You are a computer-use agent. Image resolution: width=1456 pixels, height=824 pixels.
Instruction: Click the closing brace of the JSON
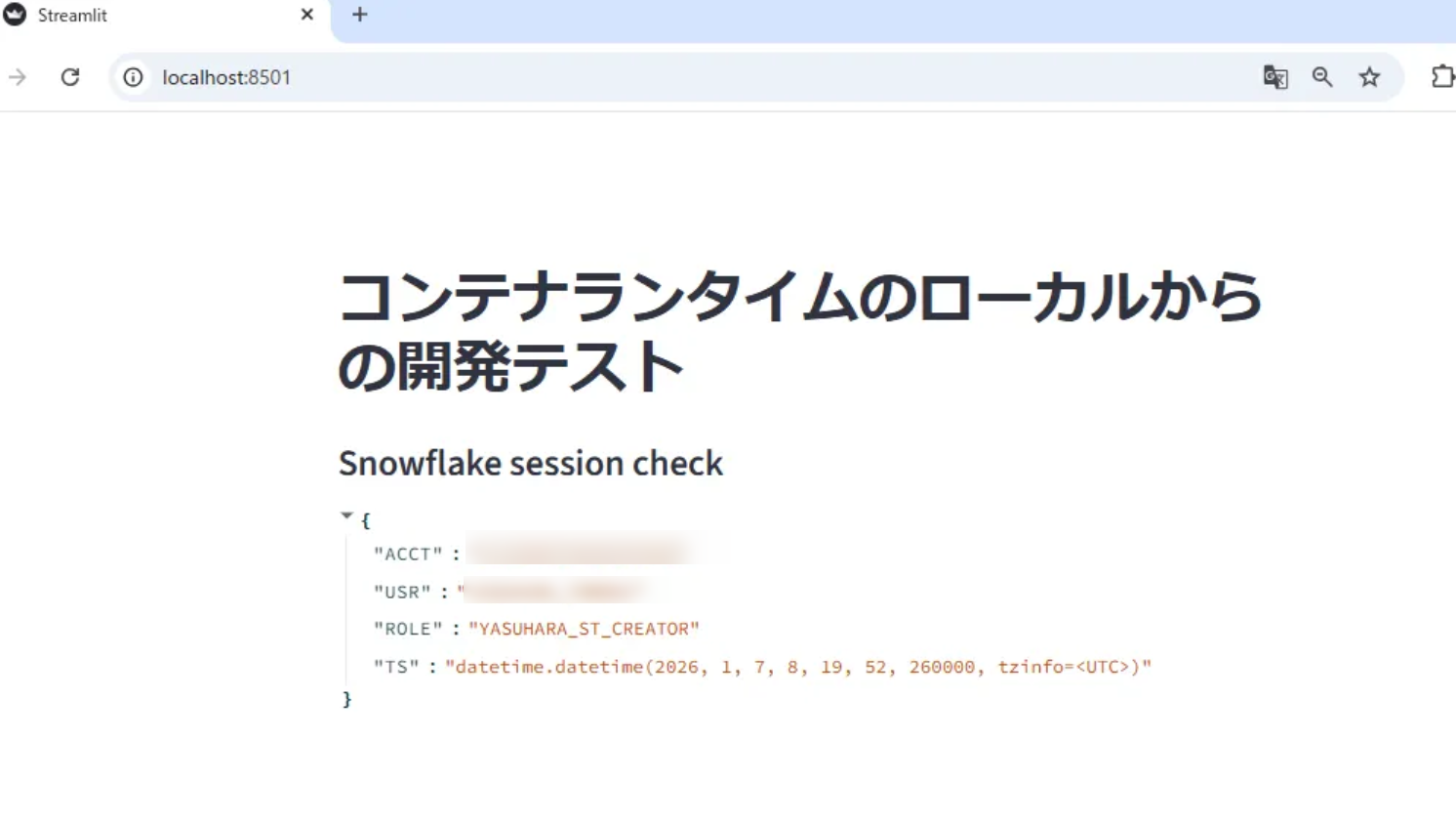tap(346, 699)
